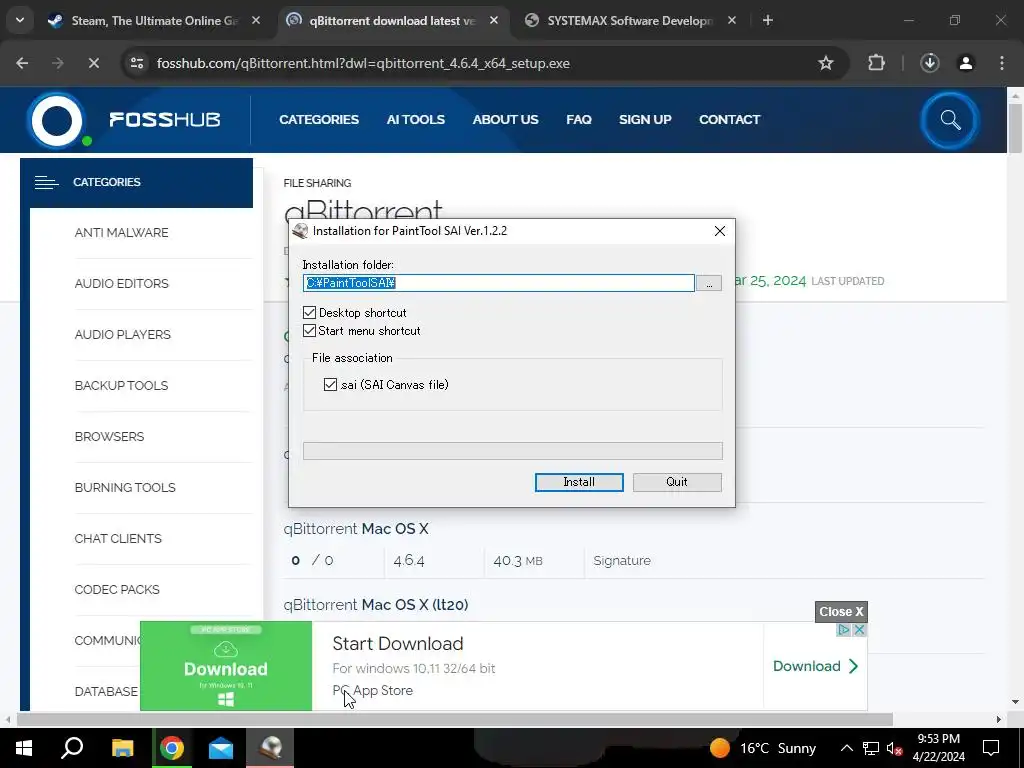The width and height of the screenshot is (1024, 768).
Task: Click the Installation folder path field
Action: point(498,283)
